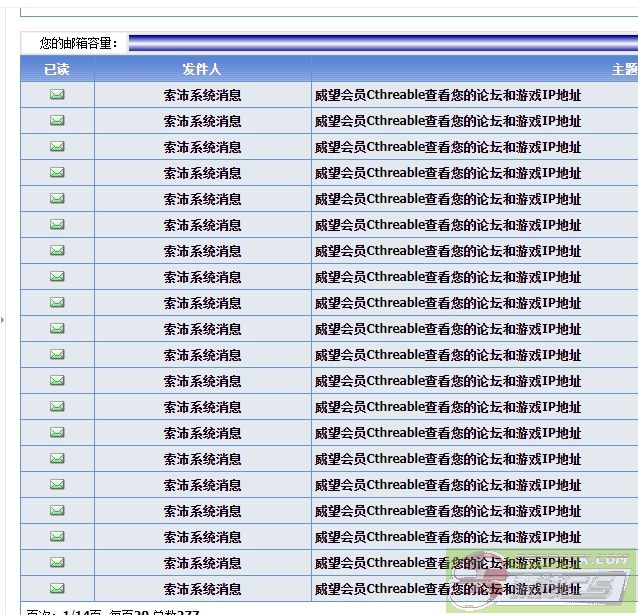The height and width of the screenshot is (615, 638).
Task: Select sender 索沛系统消息 in the second row
Action: (x=202, y=121)
